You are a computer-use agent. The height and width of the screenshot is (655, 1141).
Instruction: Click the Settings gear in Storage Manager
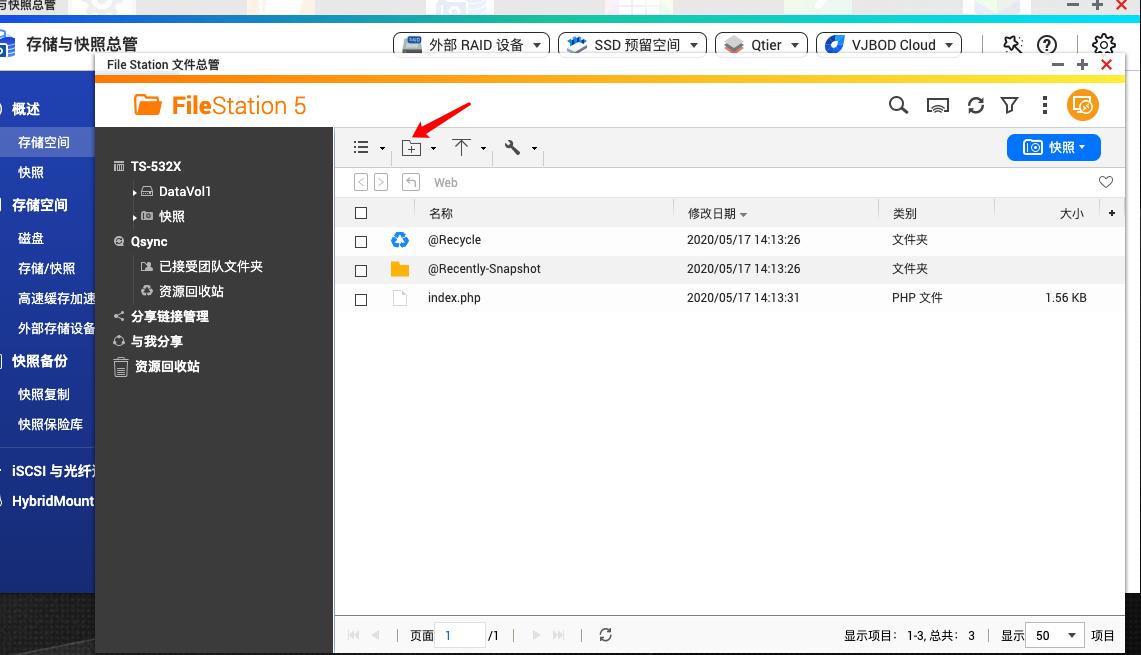[1103, 44]
